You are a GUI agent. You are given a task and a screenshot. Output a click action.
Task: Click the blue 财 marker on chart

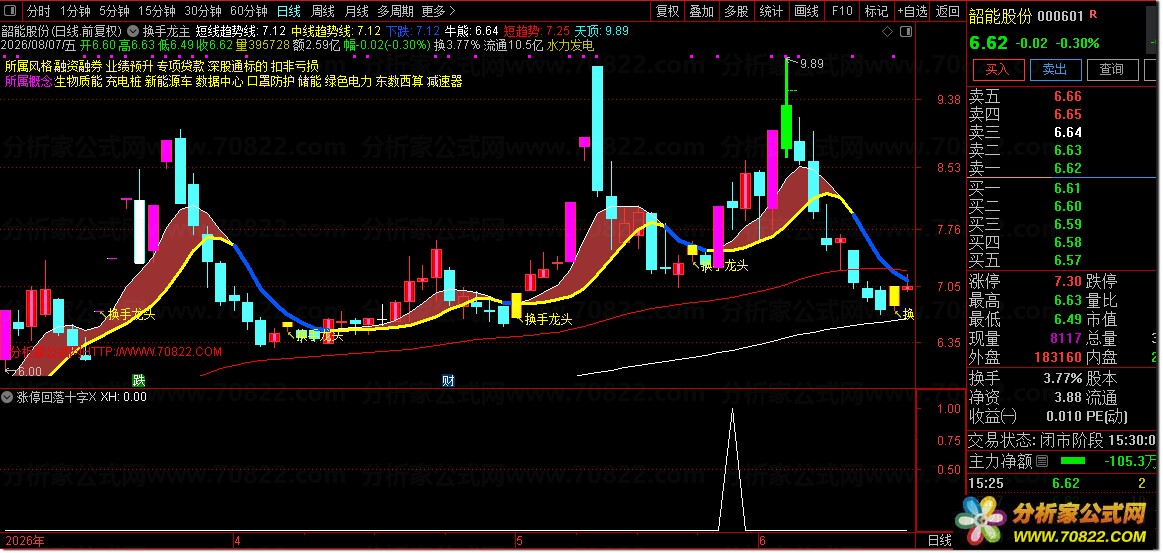pos(448,380)
